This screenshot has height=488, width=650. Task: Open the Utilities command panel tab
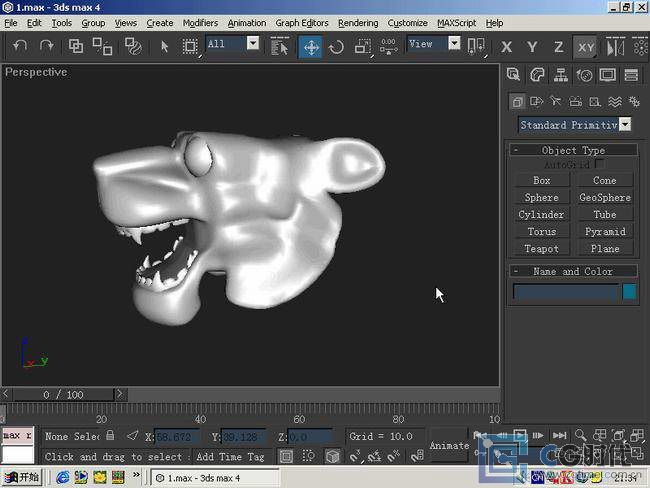coord(631,75)
